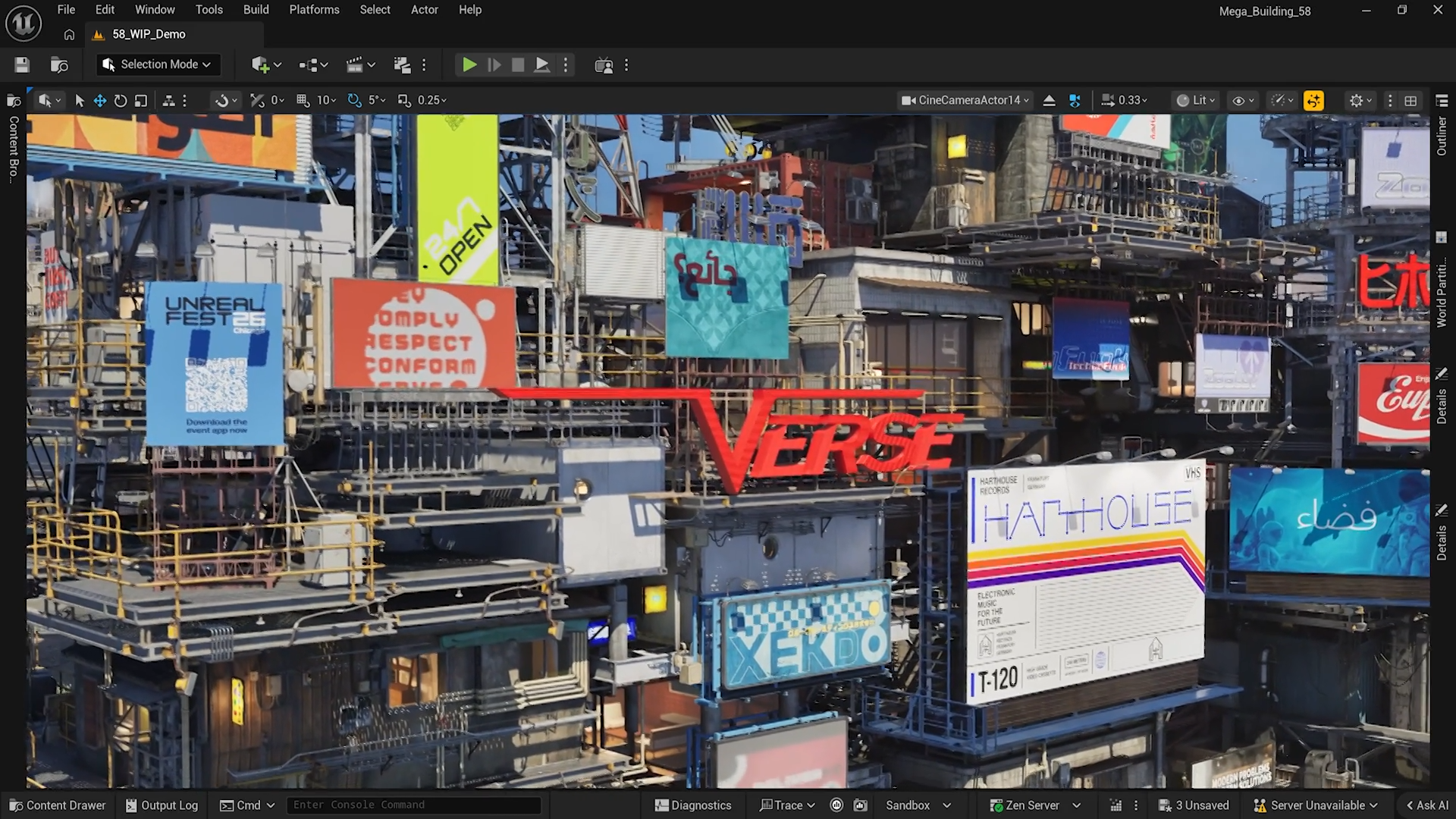Open the File menu
Screen dimensions: 1456x819
66,10
